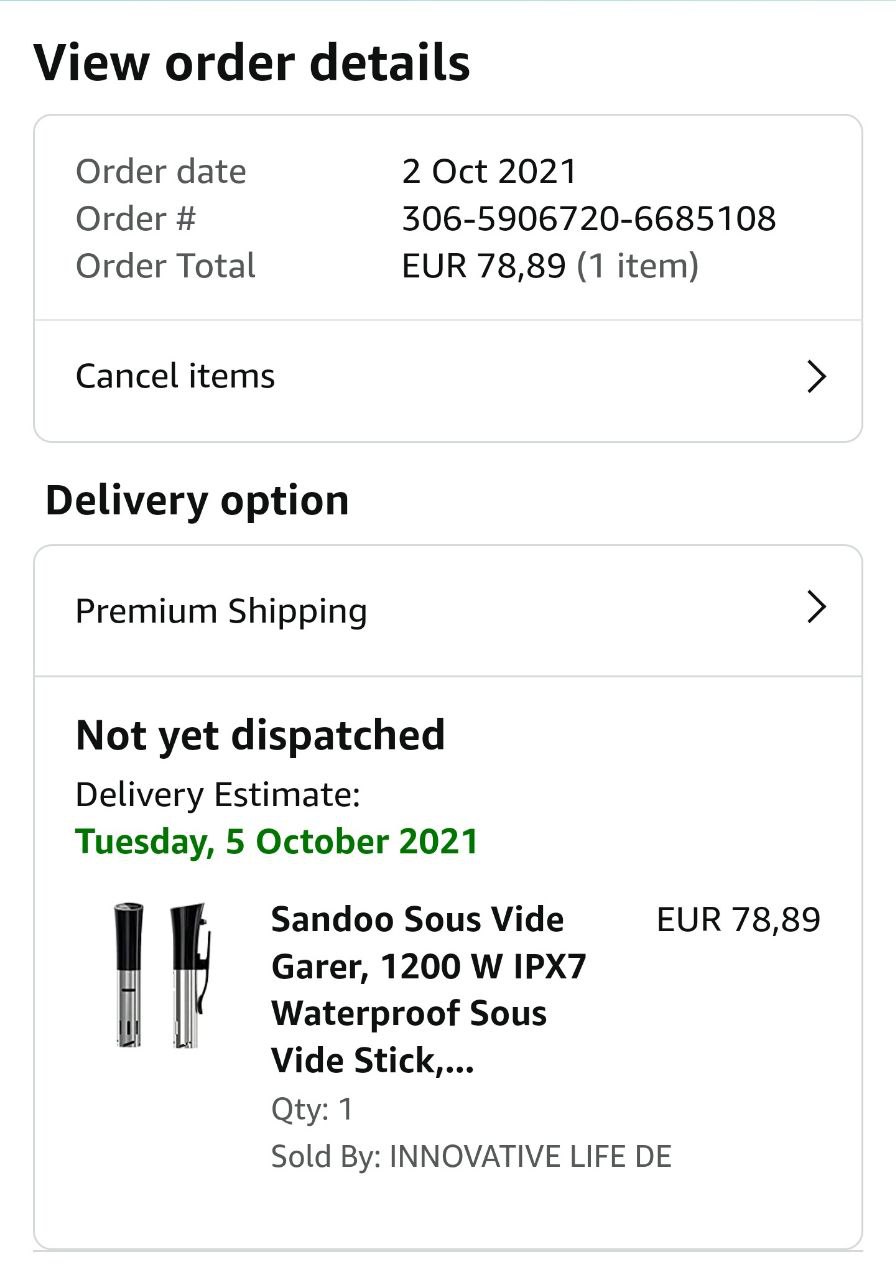Select the Premium Shipping delivery option
Image resolution: width=896 pixels, height=1280 pixels.
[221, 611]
